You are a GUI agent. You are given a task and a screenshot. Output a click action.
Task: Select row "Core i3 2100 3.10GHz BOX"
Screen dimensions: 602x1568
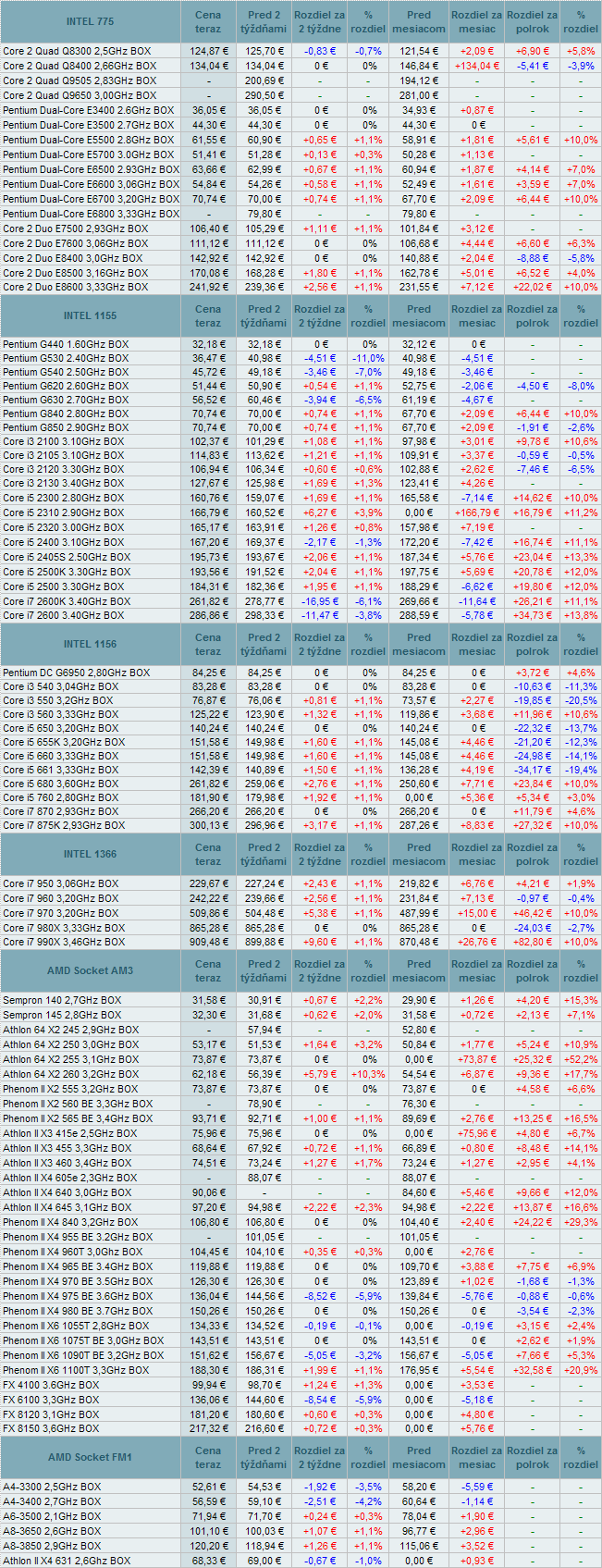click(x=301, y=441)
